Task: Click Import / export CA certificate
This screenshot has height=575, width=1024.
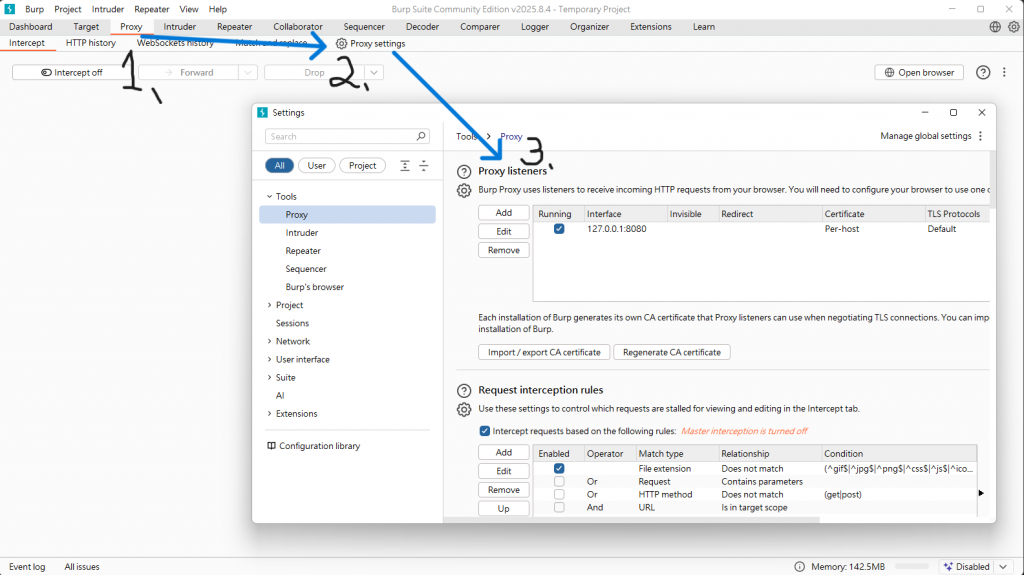Action: tap(544, 352)
